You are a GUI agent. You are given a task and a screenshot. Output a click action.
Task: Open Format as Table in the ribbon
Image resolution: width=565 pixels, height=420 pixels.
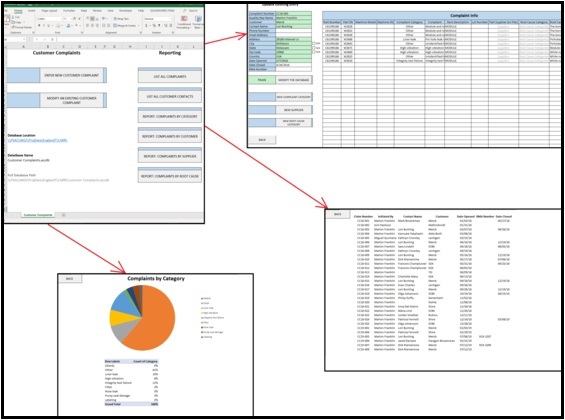pyautogui.click(x=198, y=22)
